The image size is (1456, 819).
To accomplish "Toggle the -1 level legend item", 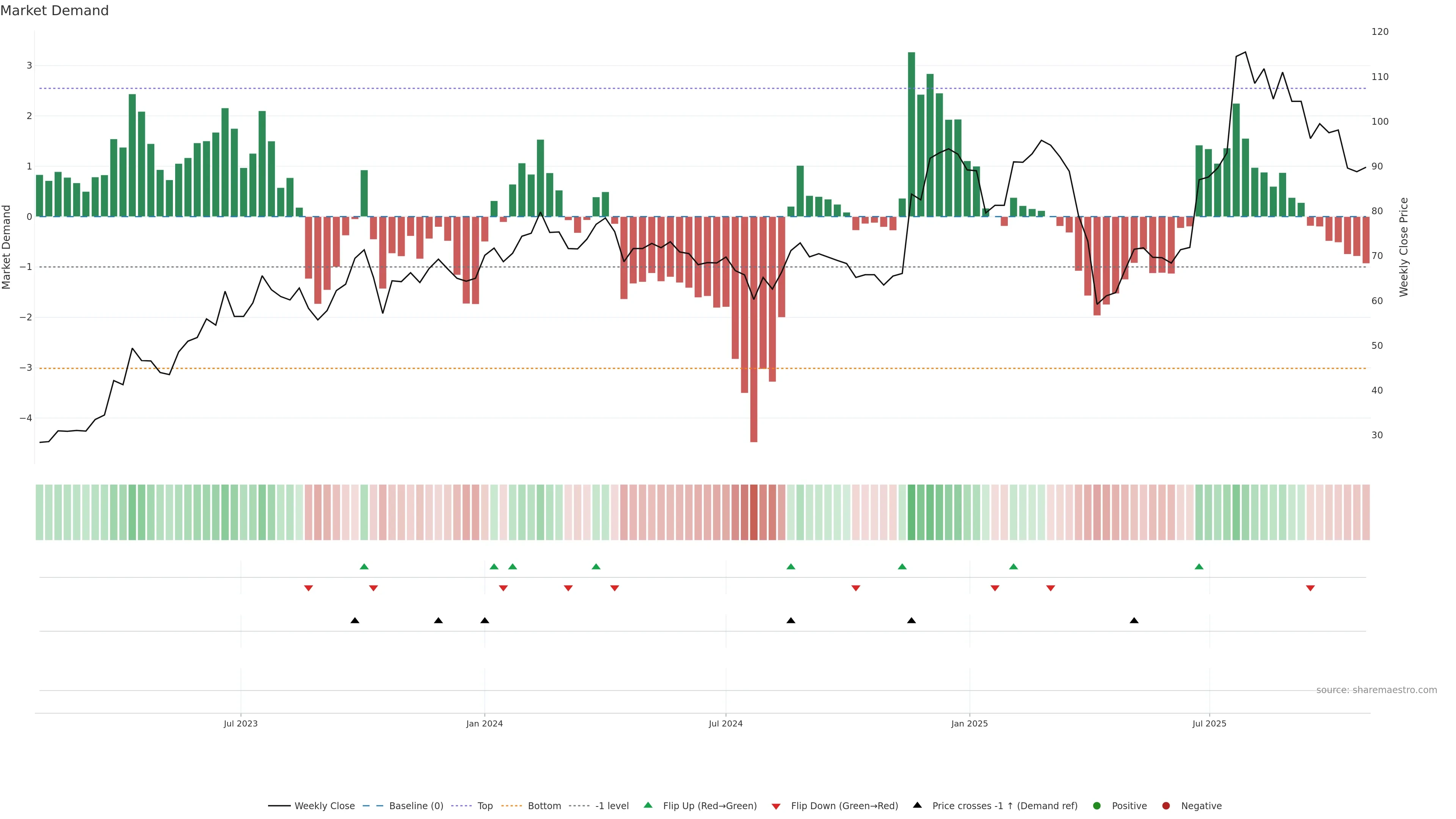I will (612, 806).
